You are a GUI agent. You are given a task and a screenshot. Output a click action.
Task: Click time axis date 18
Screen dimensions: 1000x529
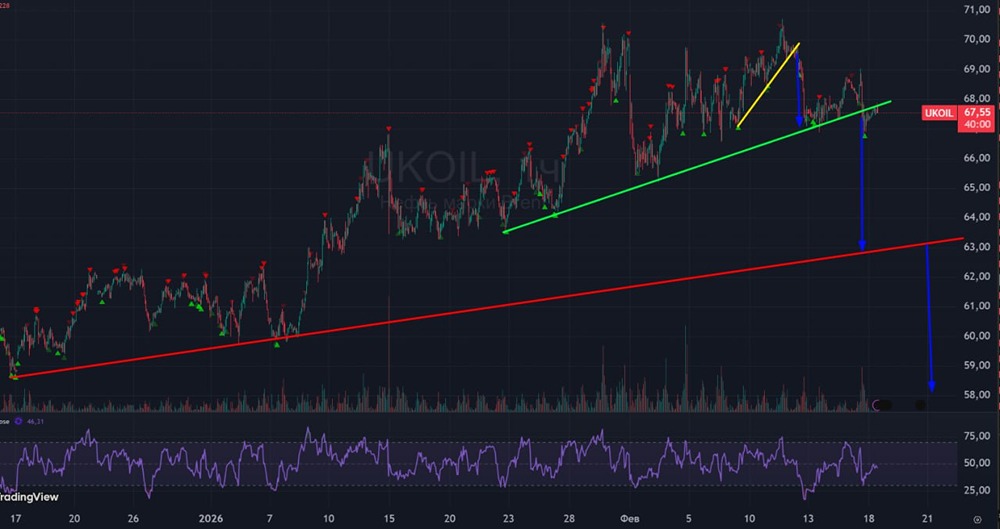870,519
